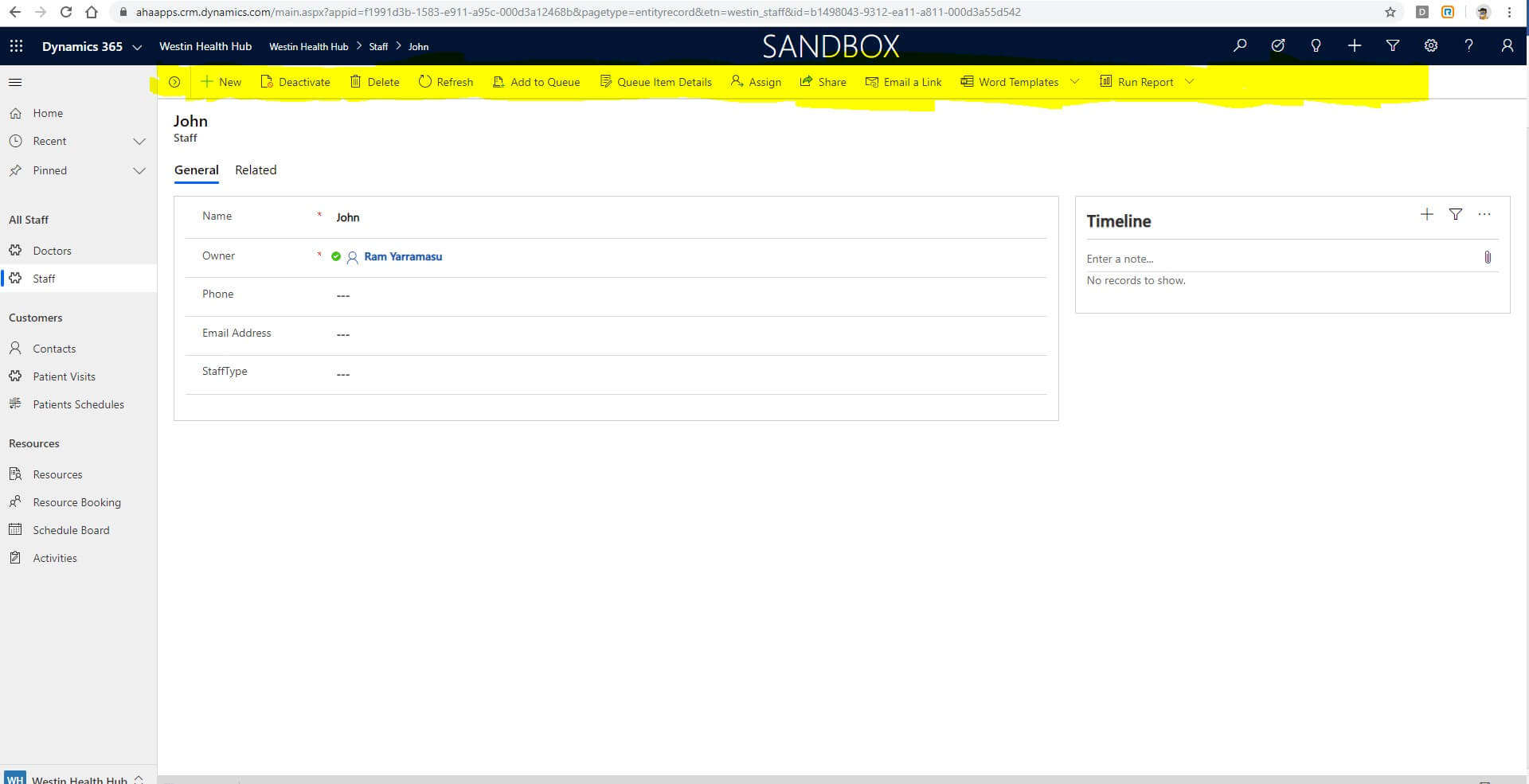Image resolution: width=1529 pixels, height=784 pixels.
Task: Open the settings gear icon
Action: pyautogui.click(x=1431, y=46)
